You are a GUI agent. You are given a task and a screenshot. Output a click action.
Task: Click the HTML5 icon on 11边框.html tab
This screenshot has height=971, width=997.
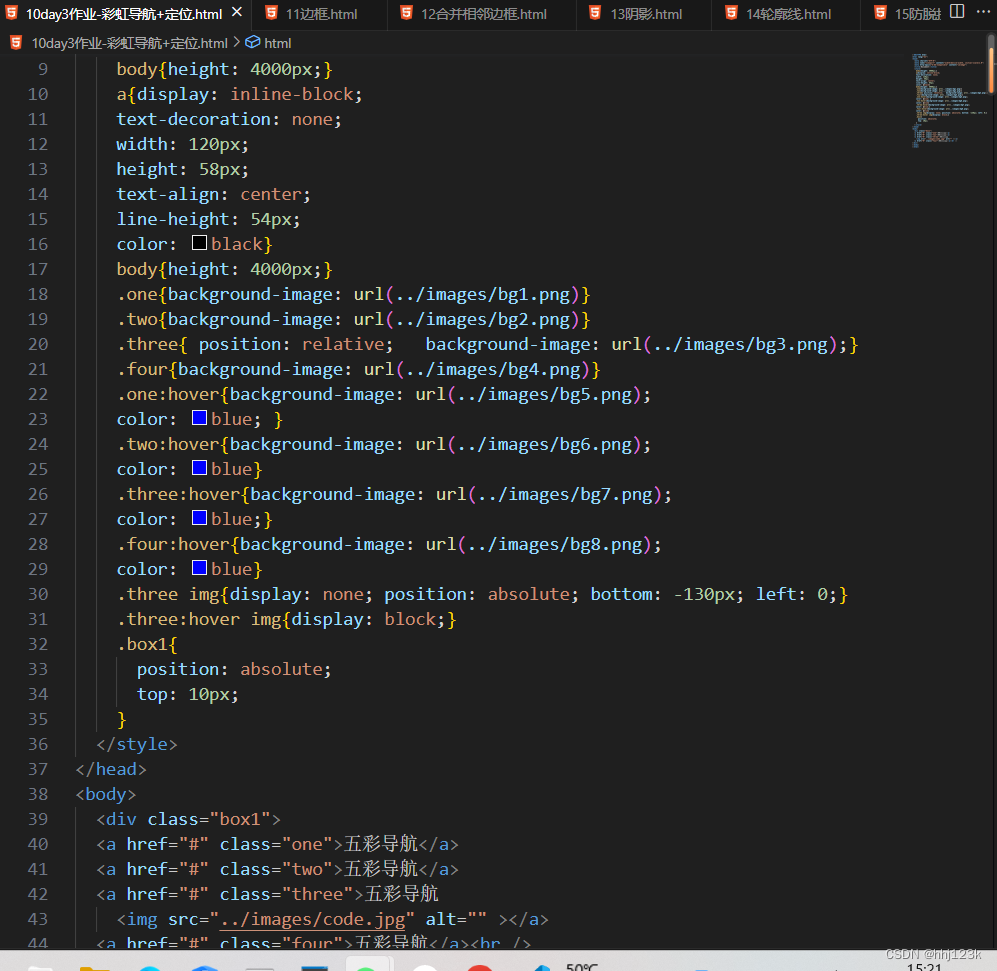[272, 13]
